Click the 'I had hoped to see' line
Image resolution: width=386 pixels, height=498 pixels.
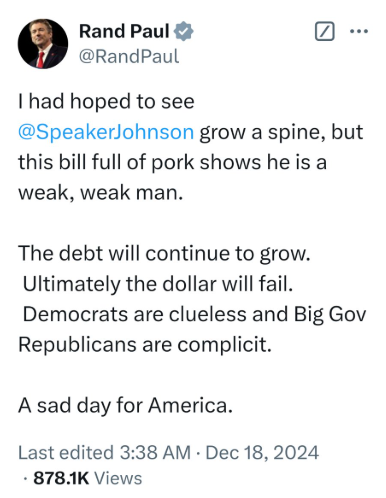[x=106, y=102]
